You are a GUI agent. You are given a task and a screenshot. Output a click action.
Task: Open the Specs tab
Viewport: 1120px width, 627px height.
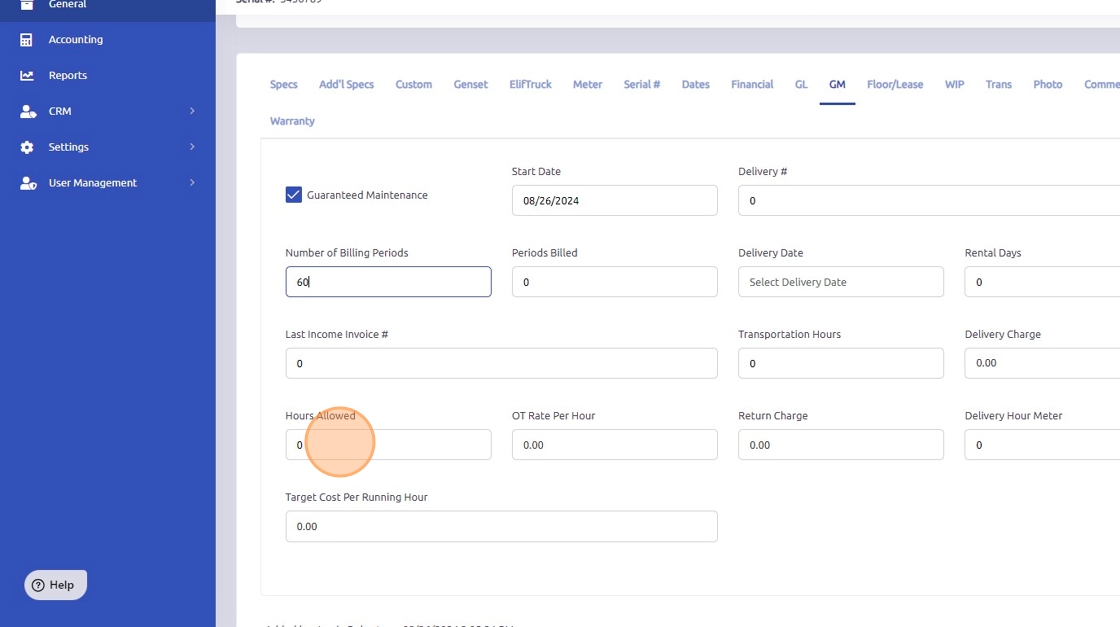tap(283, 85)
